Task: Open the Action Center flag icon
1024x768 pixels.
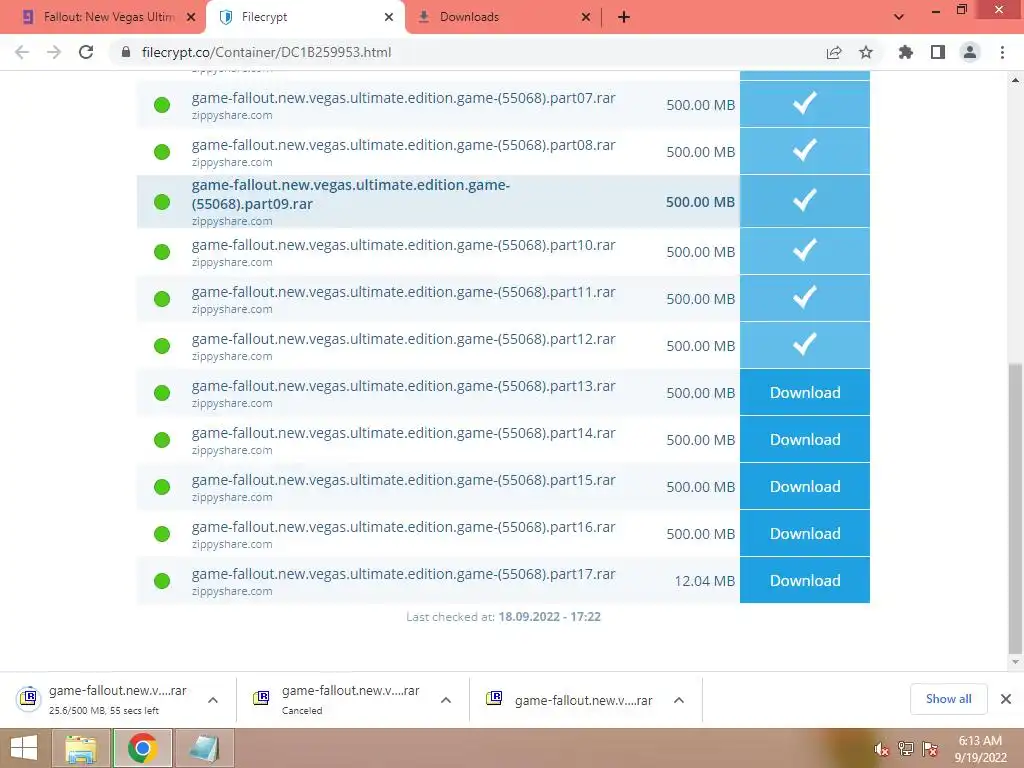Action: click(930, 749)
